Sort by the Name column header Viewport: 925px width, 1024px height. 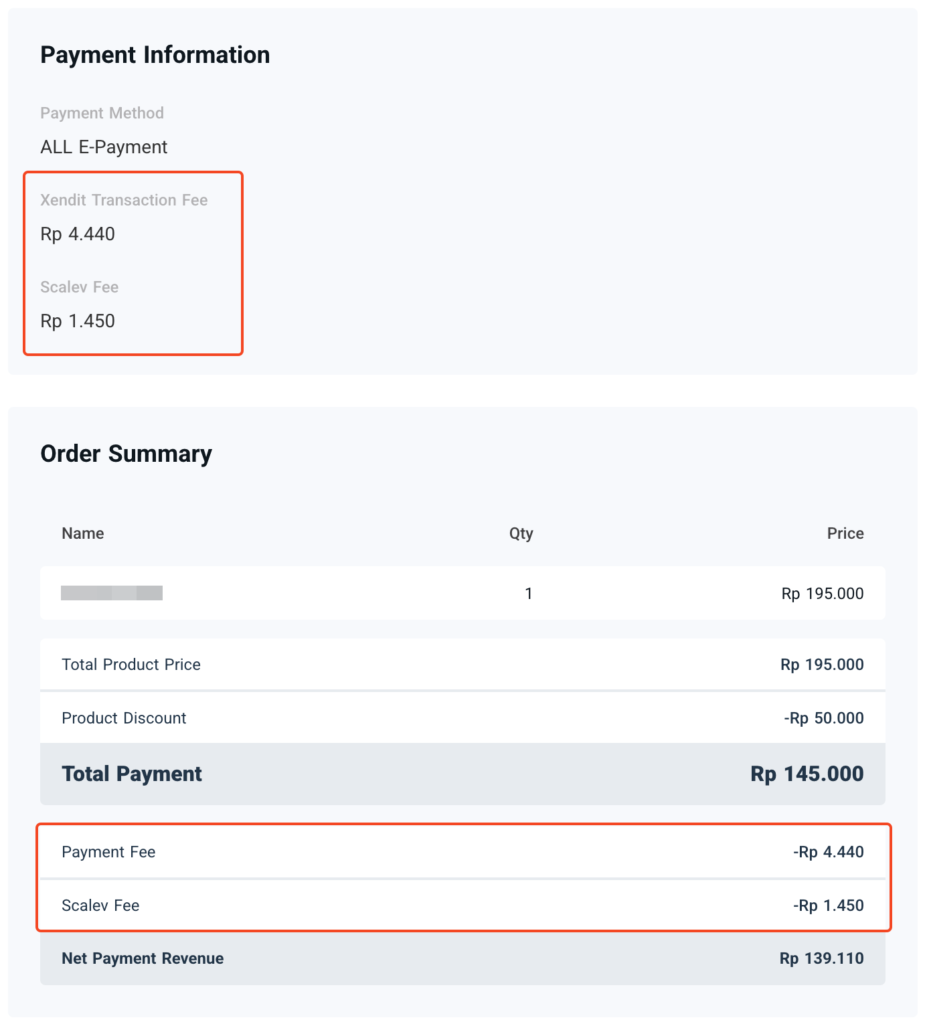pos(82,533)
